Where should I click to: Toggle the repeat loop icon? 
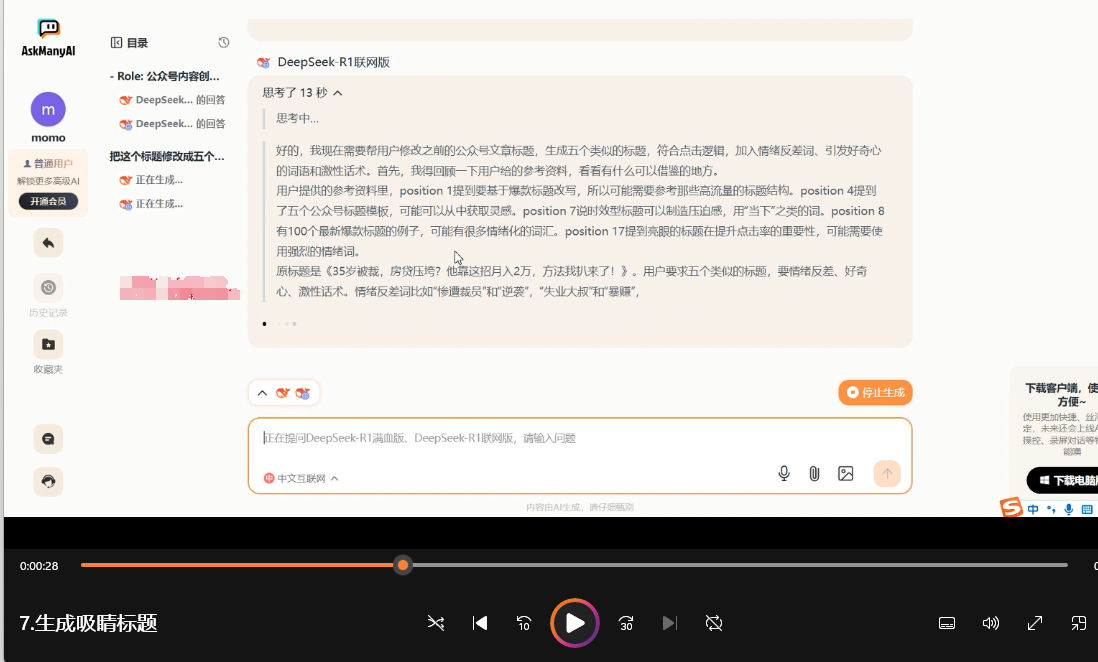[x=714, y=623]
